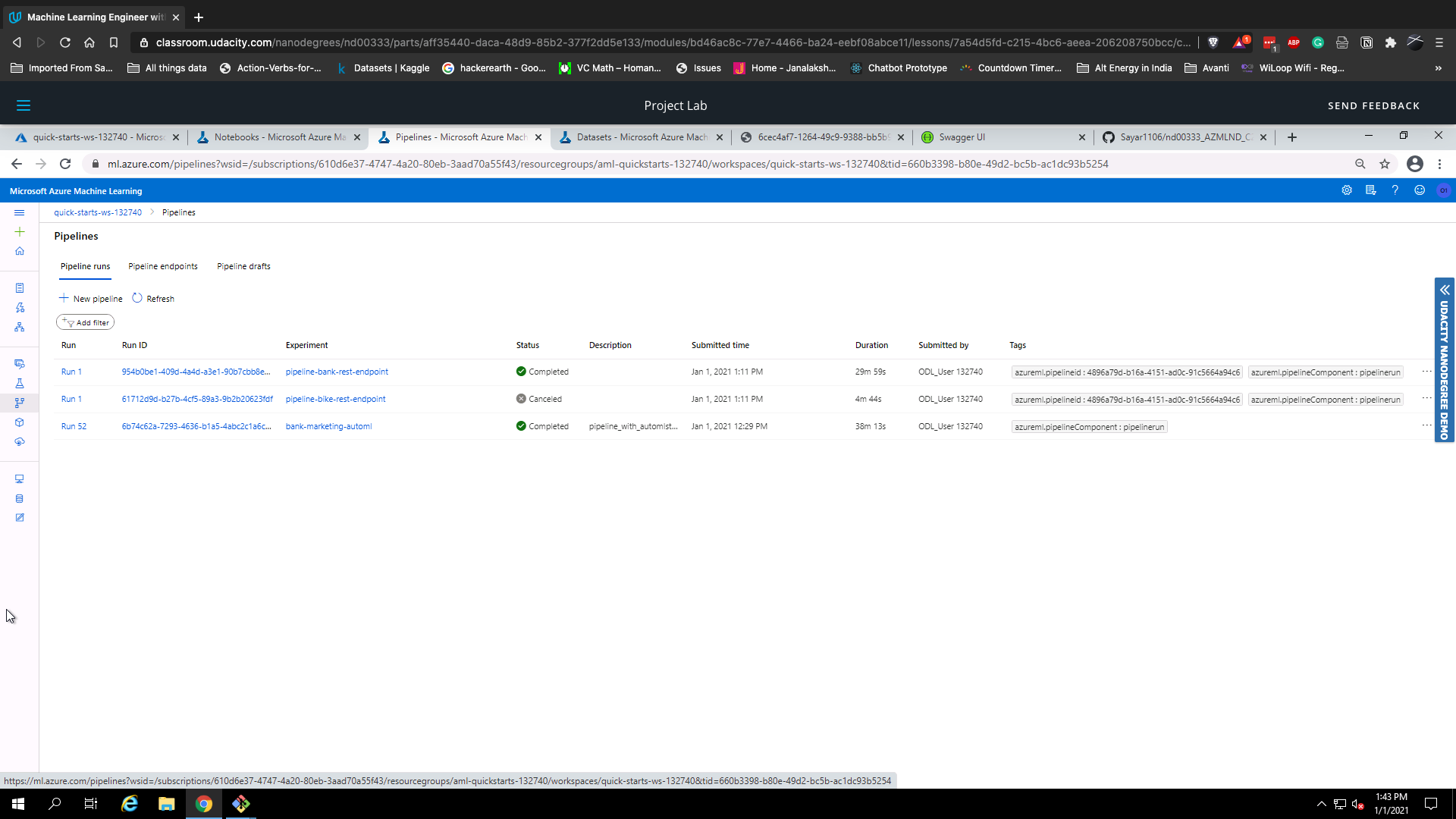This screenshot has width=1456, height=819.
Task: Click the three-dot menu for Run 1 bank row
Action: click(x=1427, y=371)
